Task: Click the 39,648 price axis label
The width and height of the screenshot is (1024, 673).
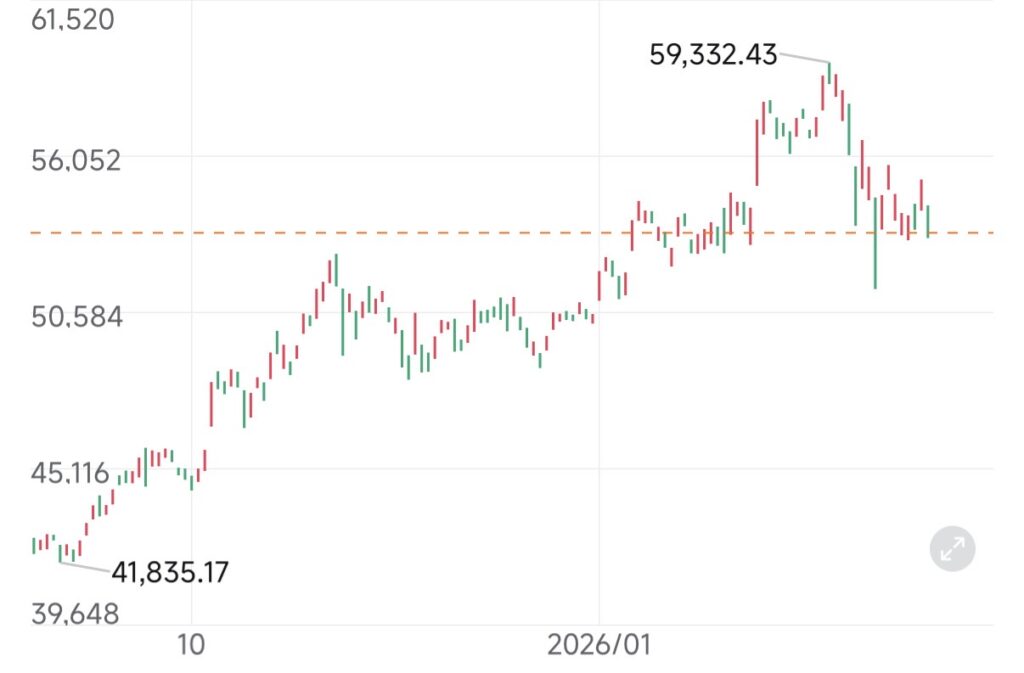Action: pyautogui.click(x=75, y=613)
